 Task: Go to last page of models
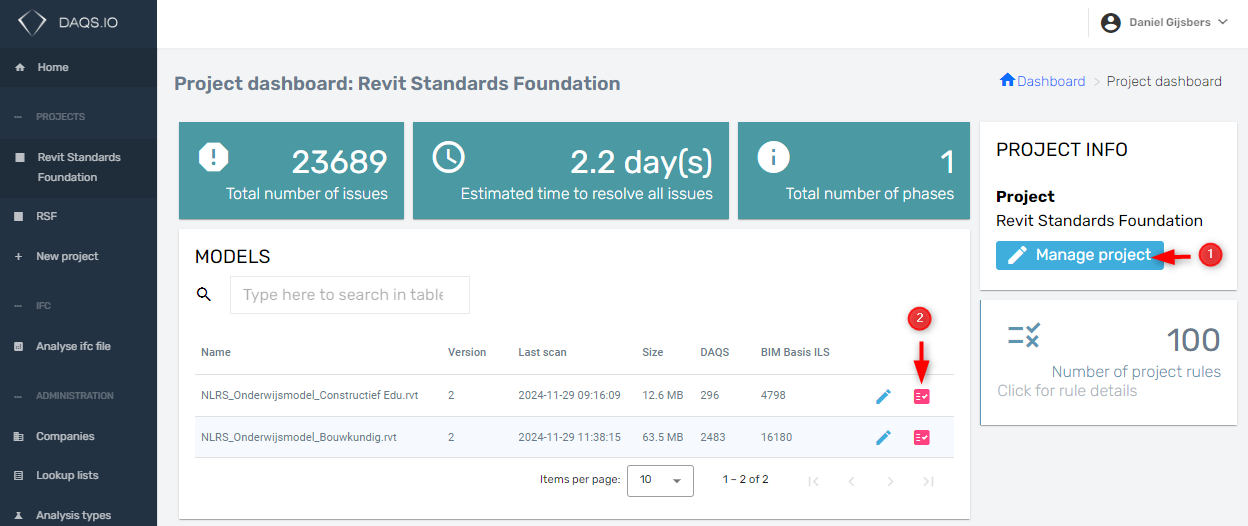point(928,481)
